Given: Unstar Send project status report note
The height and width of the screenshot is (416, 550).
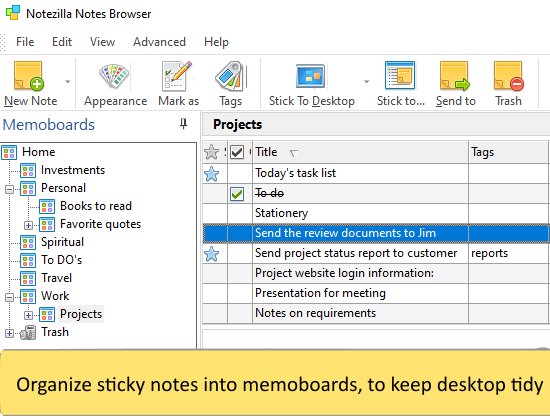Looking at the screenshot, I should pyautogui.click(x=212, y=254).
